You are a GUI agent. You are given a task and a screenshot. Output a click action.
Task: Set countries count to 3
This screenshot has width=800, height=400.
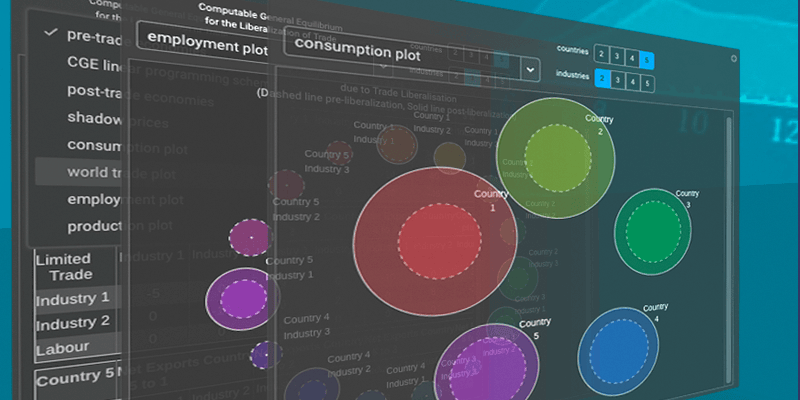[616, 56]
